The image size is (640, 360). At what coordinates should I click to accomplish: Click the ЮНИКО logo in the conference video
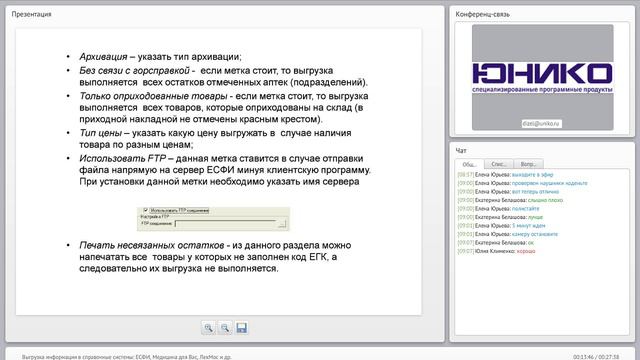pos(542,78)
